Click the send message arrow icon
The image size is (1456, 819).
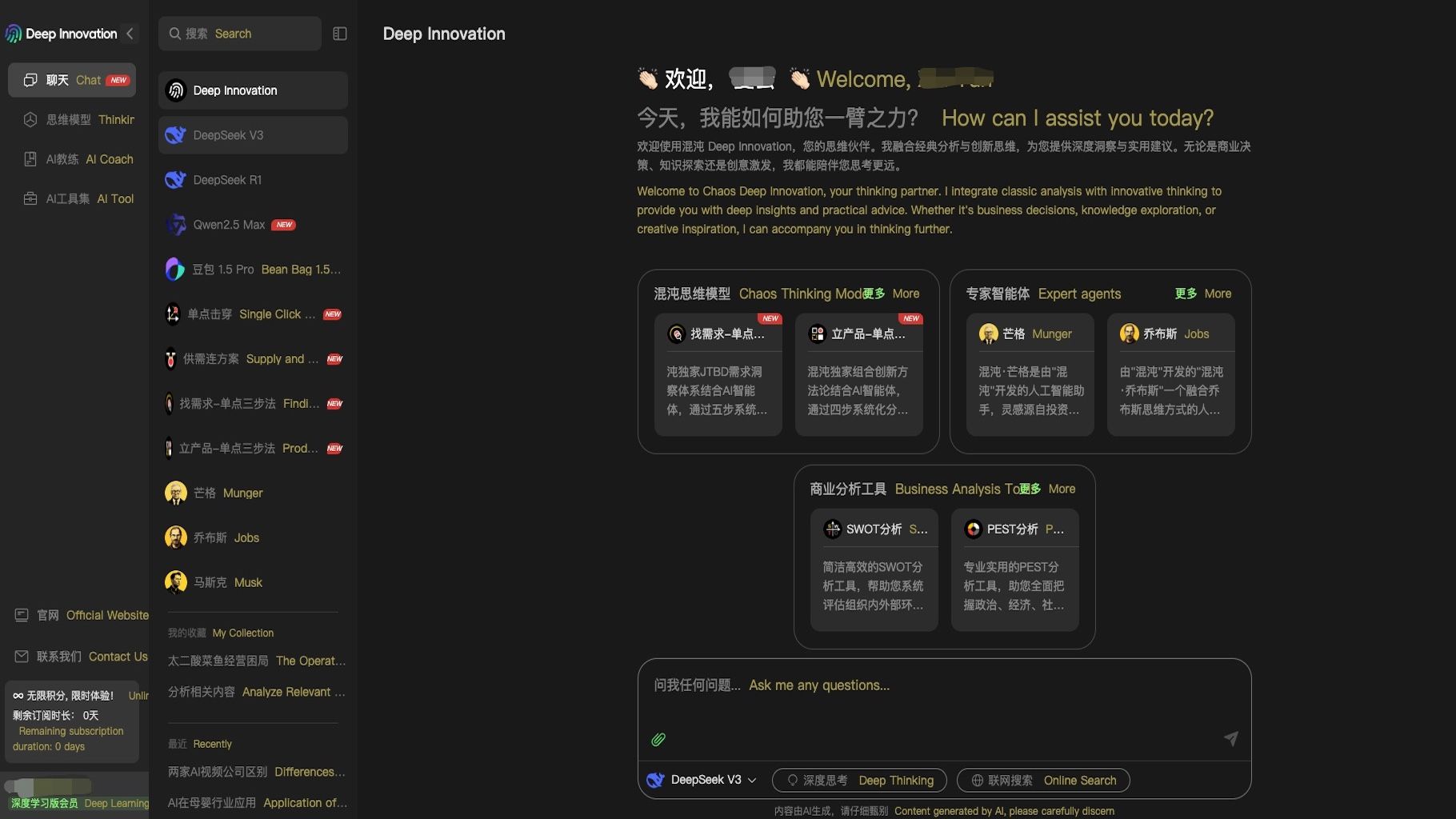click(x=1231, y=738)
